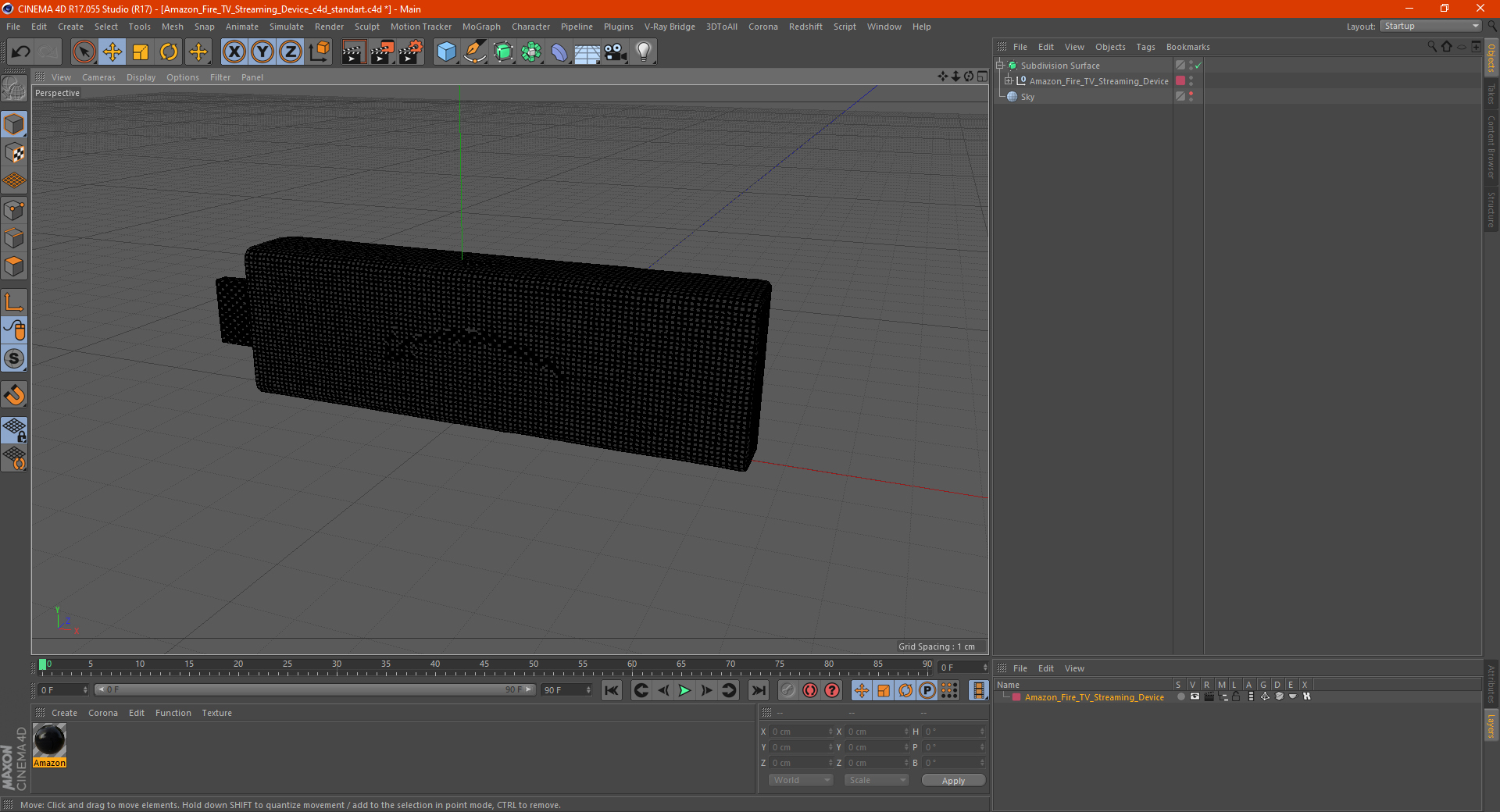This screenshot has height=812, width=1500.
Task: Switch to Texture mode
Action: point(14,153)
